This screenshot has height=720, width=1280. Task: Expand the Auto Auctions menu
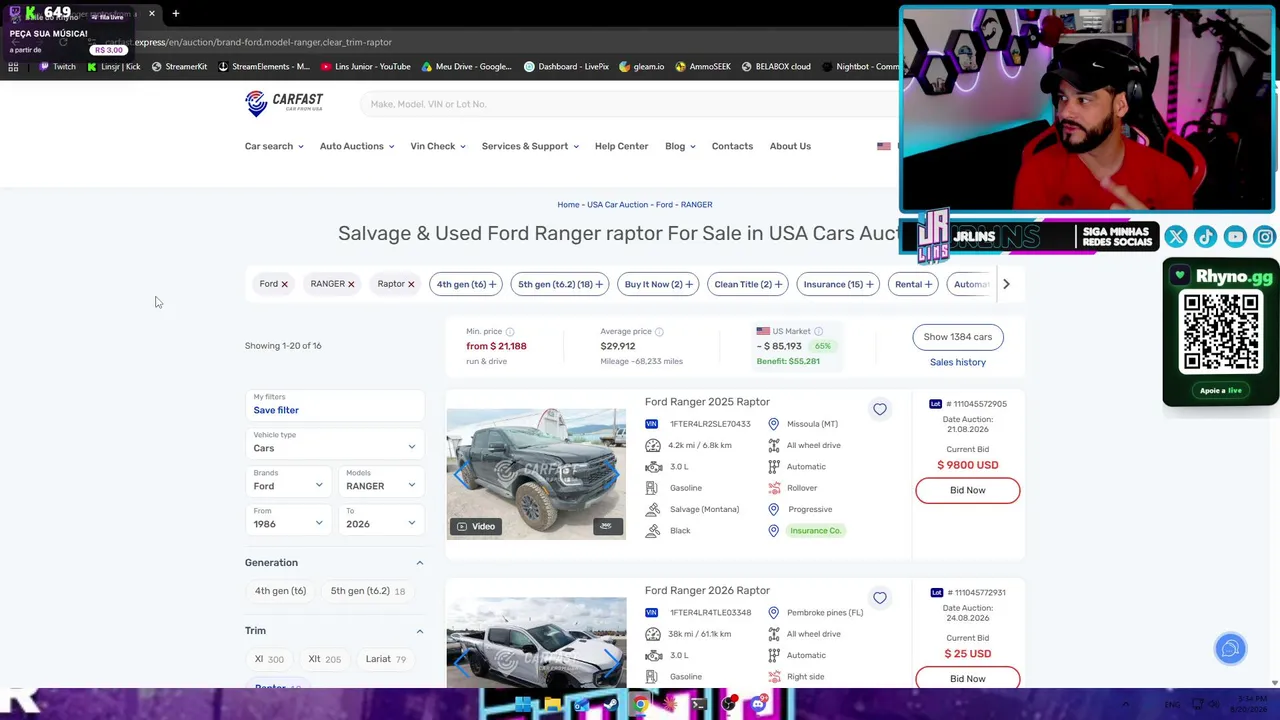coord(357,146)
